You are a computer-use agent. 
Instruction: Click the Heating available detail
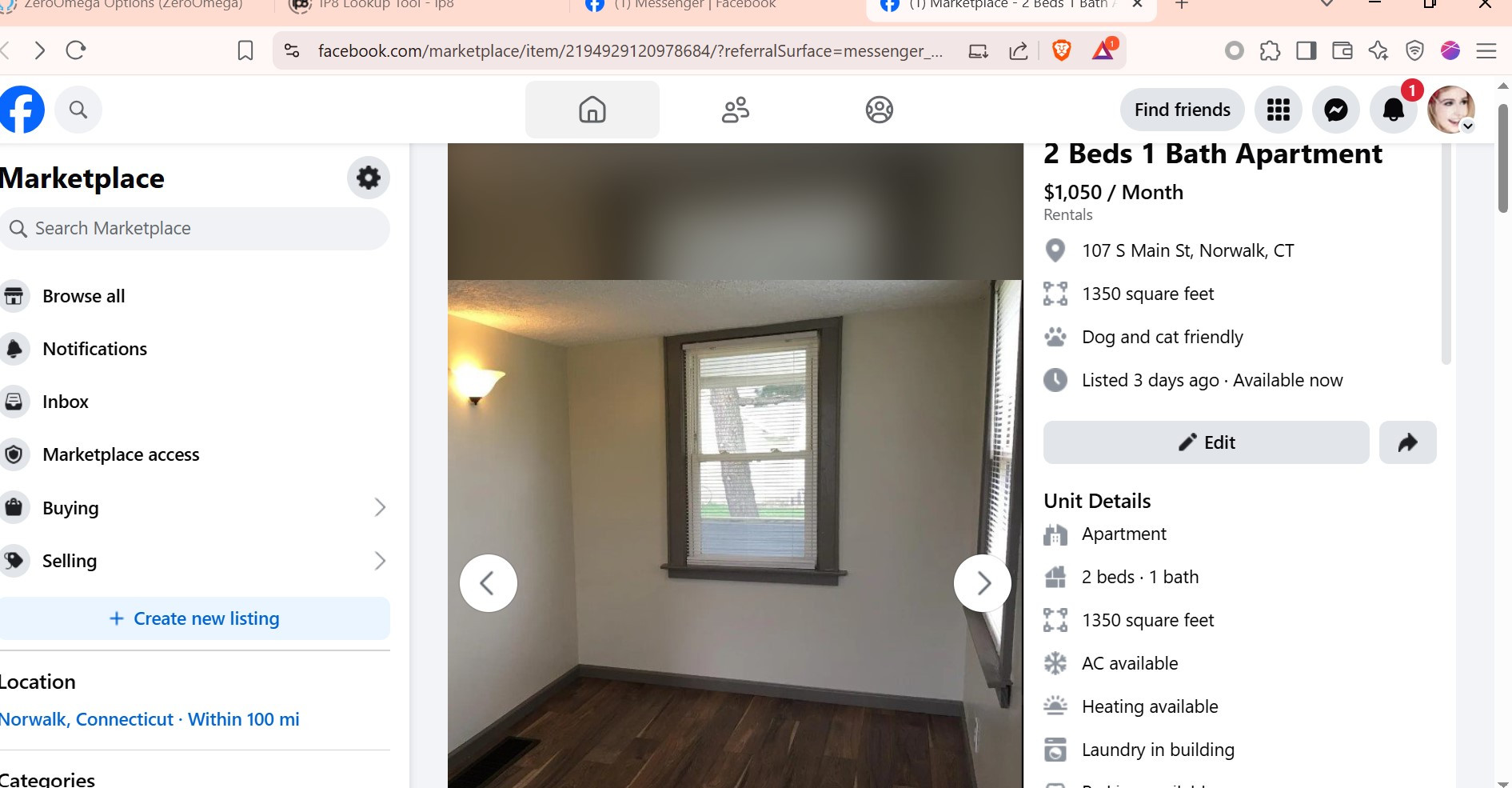click(1150, 706)
